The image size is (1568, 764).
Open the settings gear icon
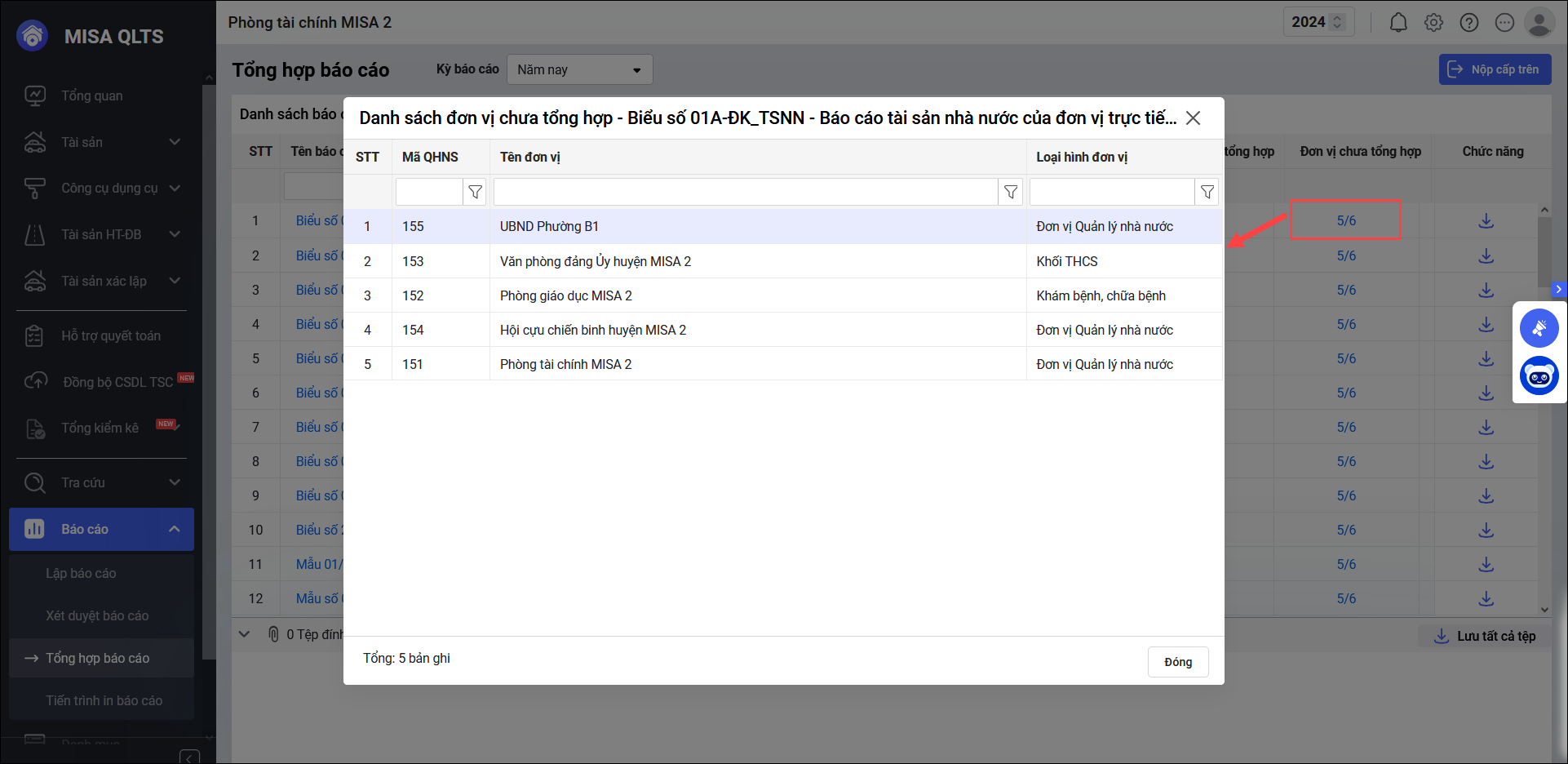pos(1433,23)
